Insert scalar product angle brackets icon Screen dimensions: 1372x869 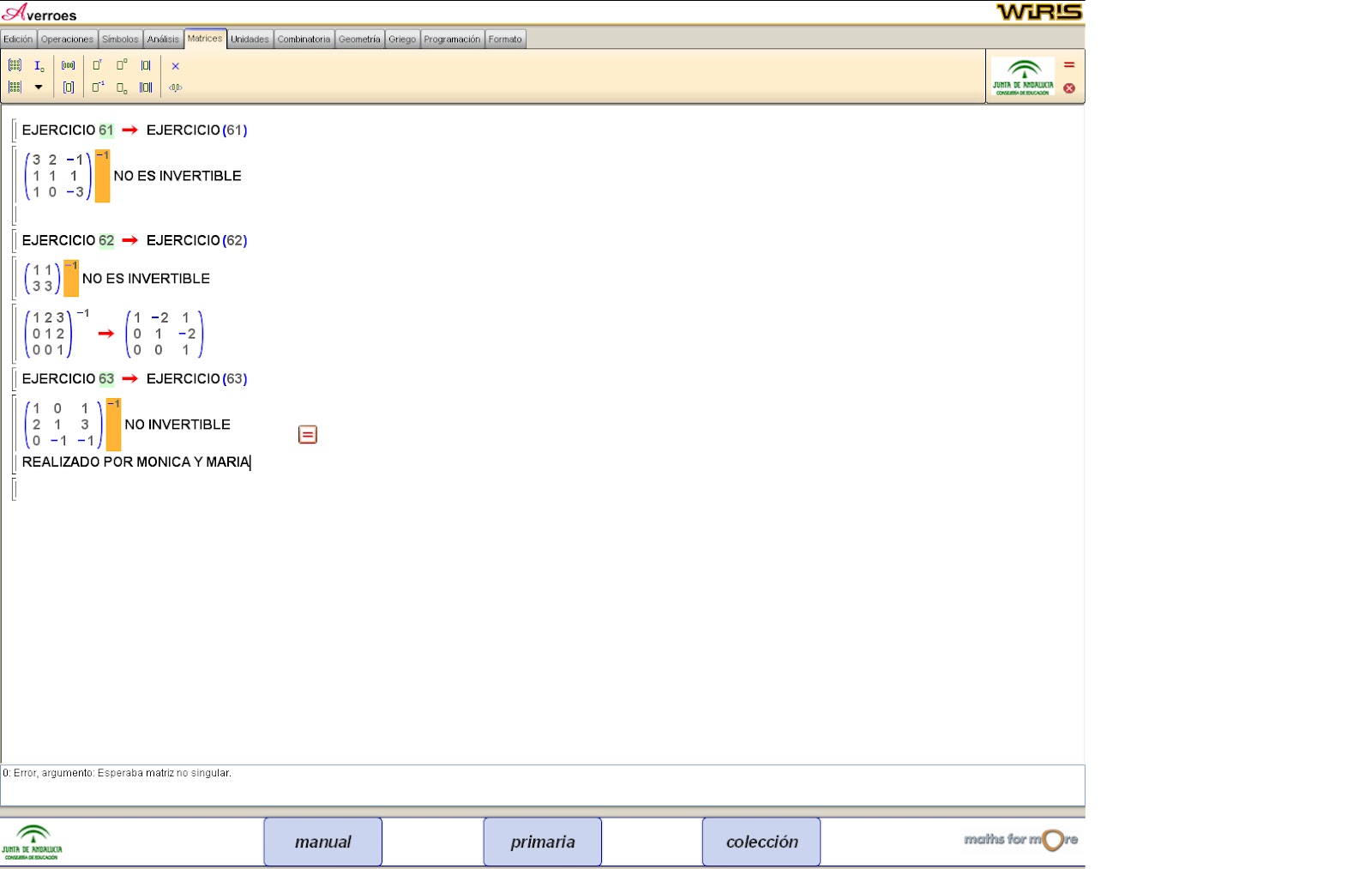coord(175,87)
